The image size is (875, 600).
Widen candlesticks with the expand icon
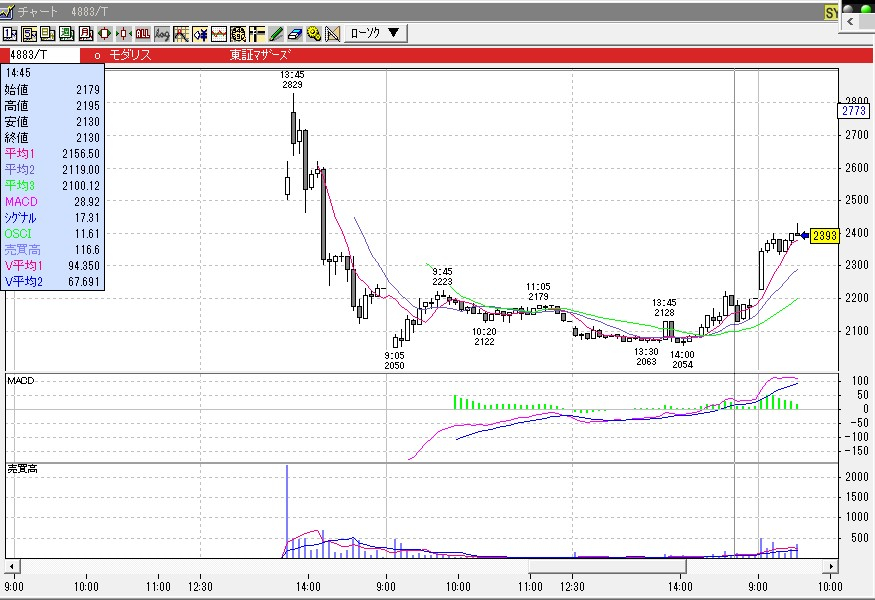point(105,34)
